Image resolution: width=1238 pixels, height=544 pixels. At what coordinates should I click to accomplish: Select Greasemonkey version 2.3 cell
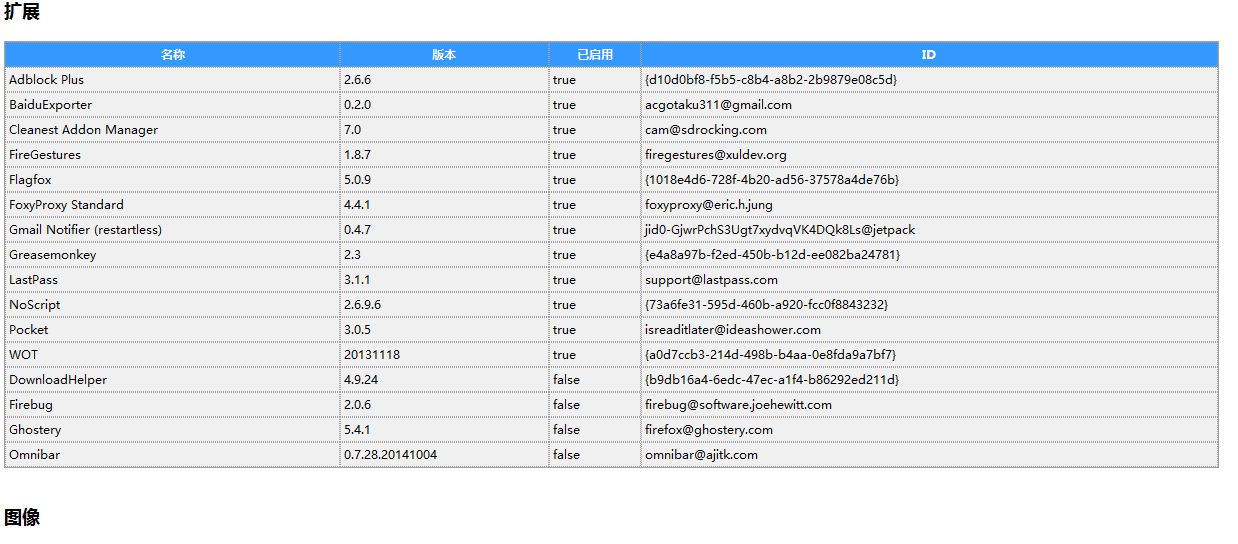(x=444, y=255)
